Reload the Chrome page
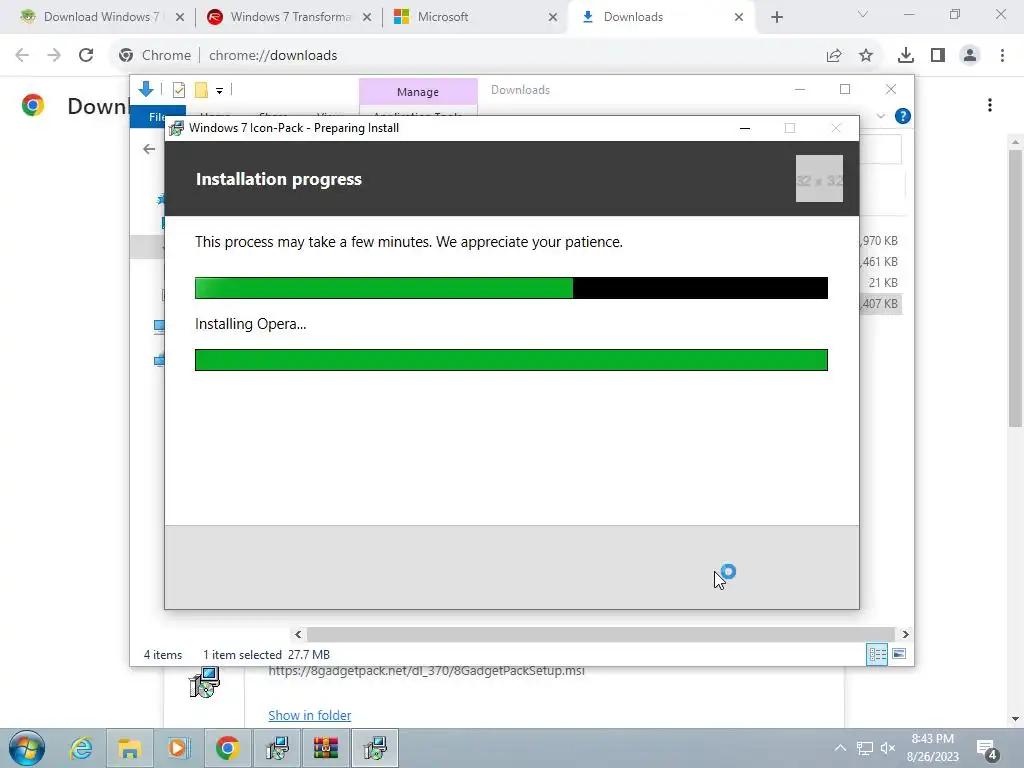This screenshot has height=768, width=1024. tap(86, 55)
